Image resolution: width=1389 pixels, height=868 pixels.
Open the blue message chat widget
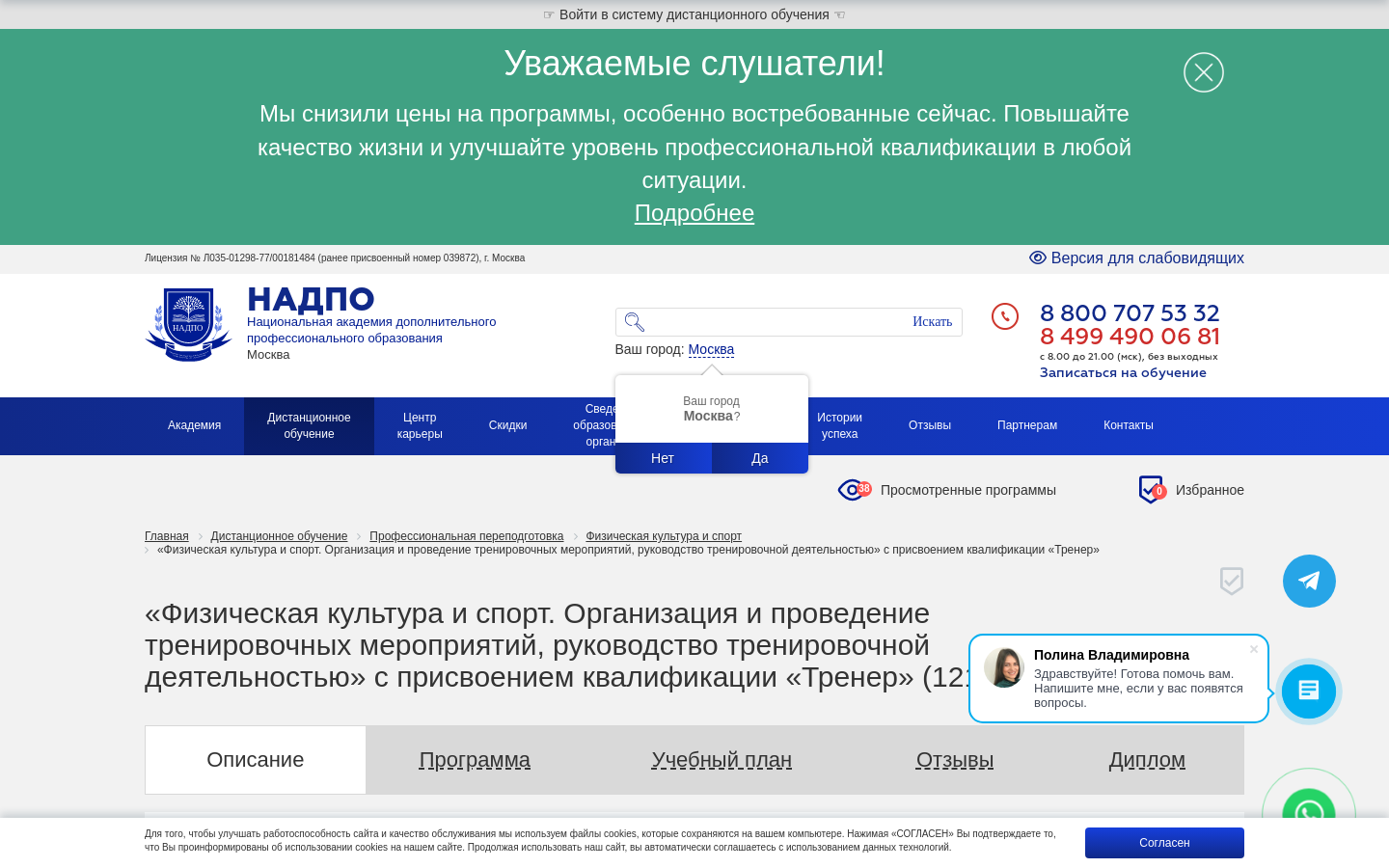click(1309, 692)
